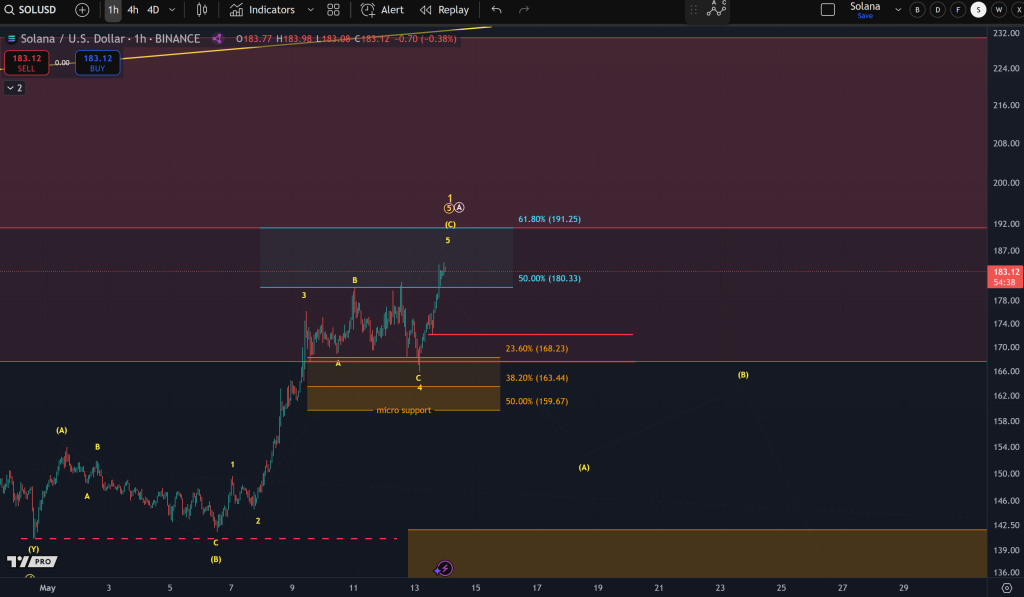Screen dimensions: 1024x597
Task: Click the Save link under Solana
Action: pos(864,16)
